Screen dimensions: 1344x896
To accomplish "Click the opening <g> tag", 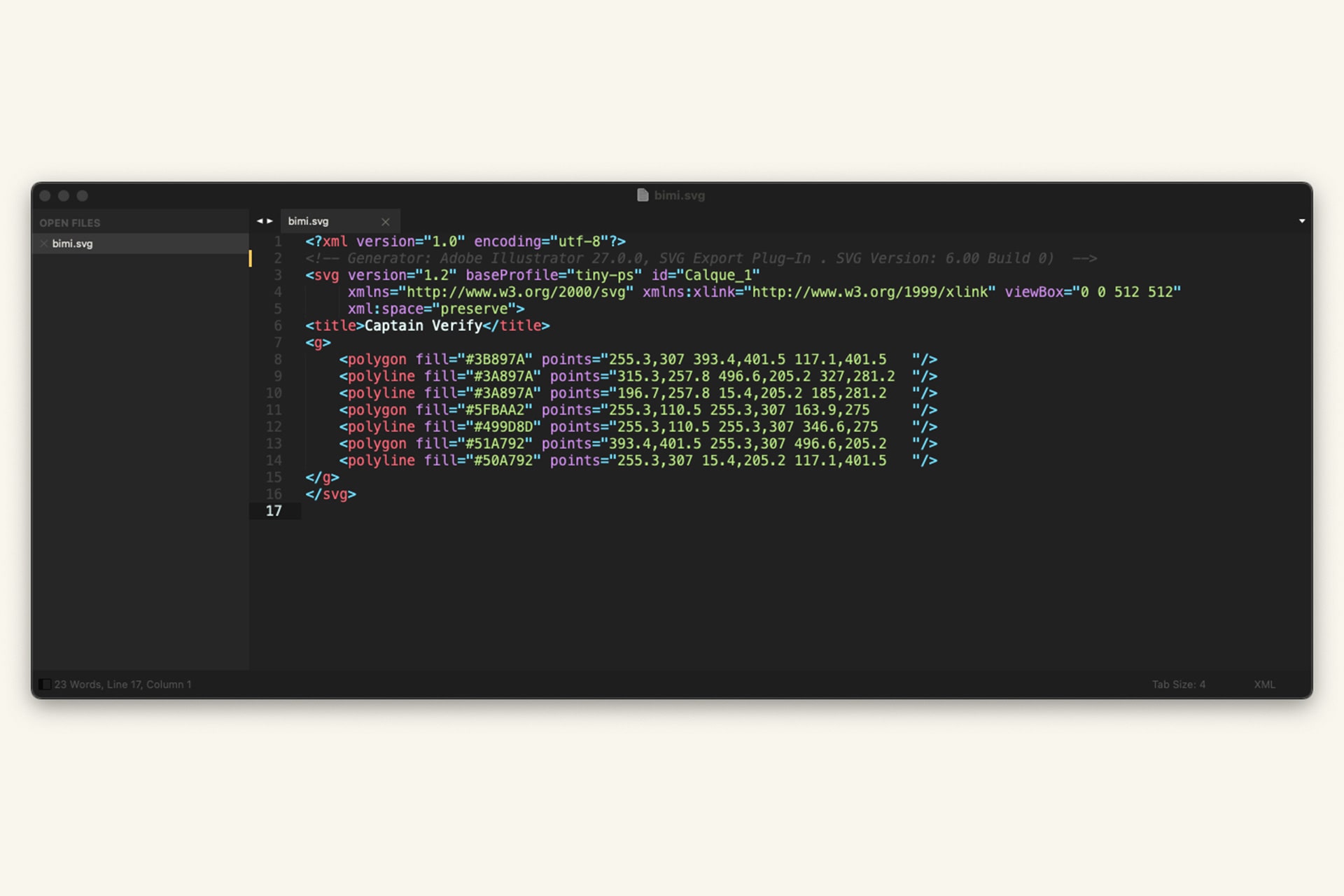I will (x=318, y=342).
